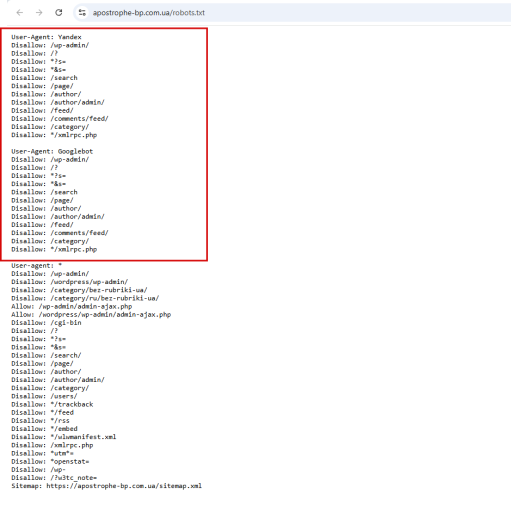Click 'Disallow: /search/' line with trailing slash
This screenshot has width=511, height=512.
tap(46, 355)
